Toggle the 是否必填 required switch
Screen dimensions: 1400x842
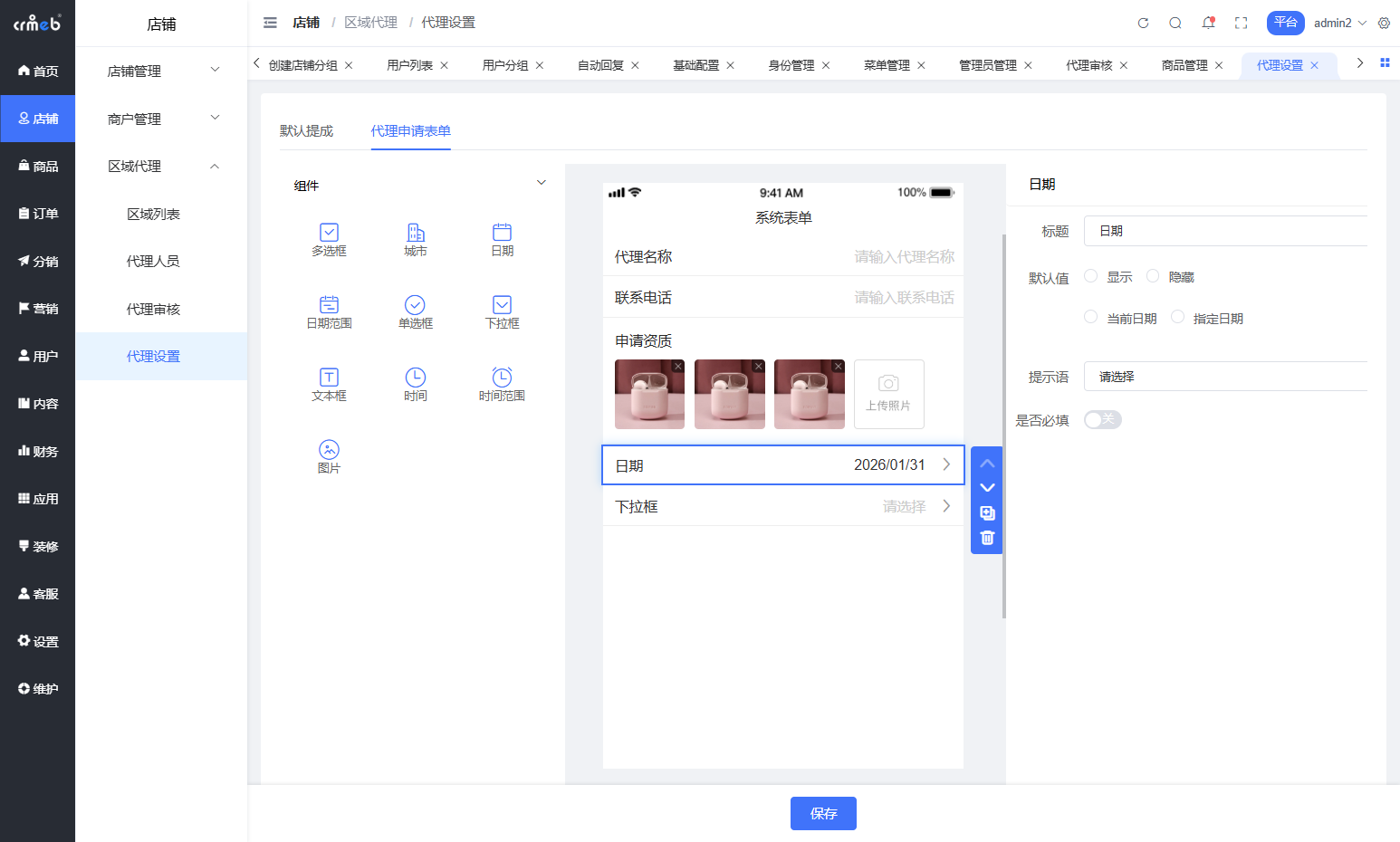pyautogui.click(x=1102, y=419)
